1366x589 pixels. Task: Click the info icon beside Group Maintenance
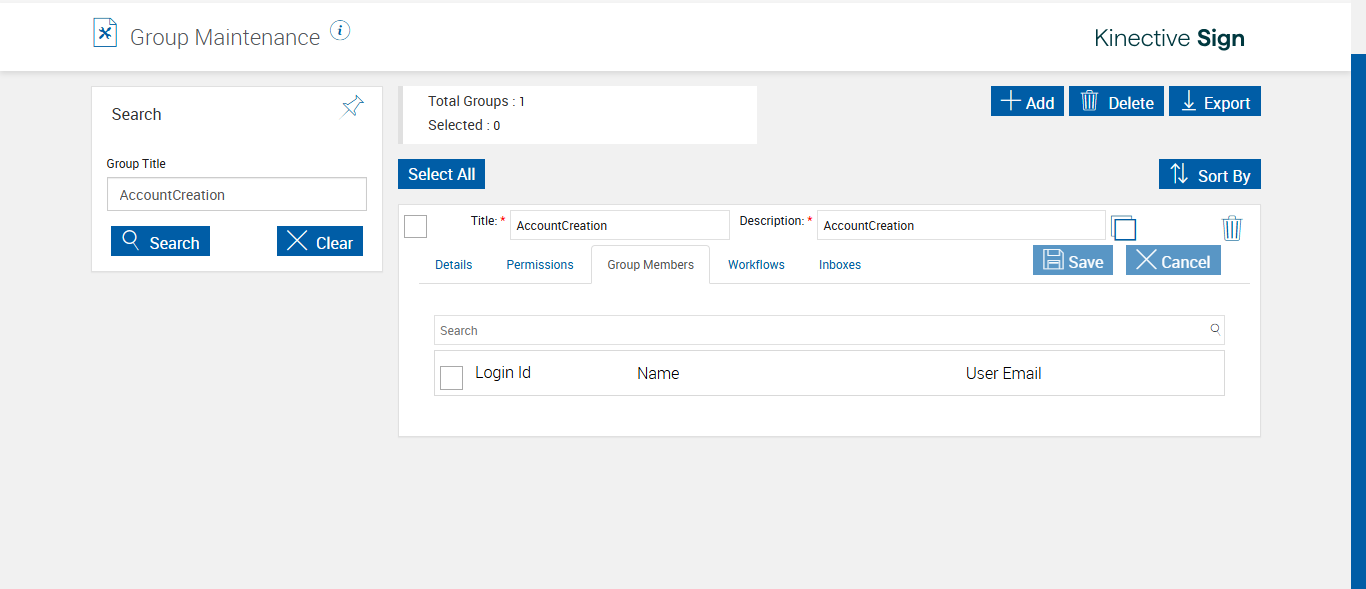click(x=340, y=31)
